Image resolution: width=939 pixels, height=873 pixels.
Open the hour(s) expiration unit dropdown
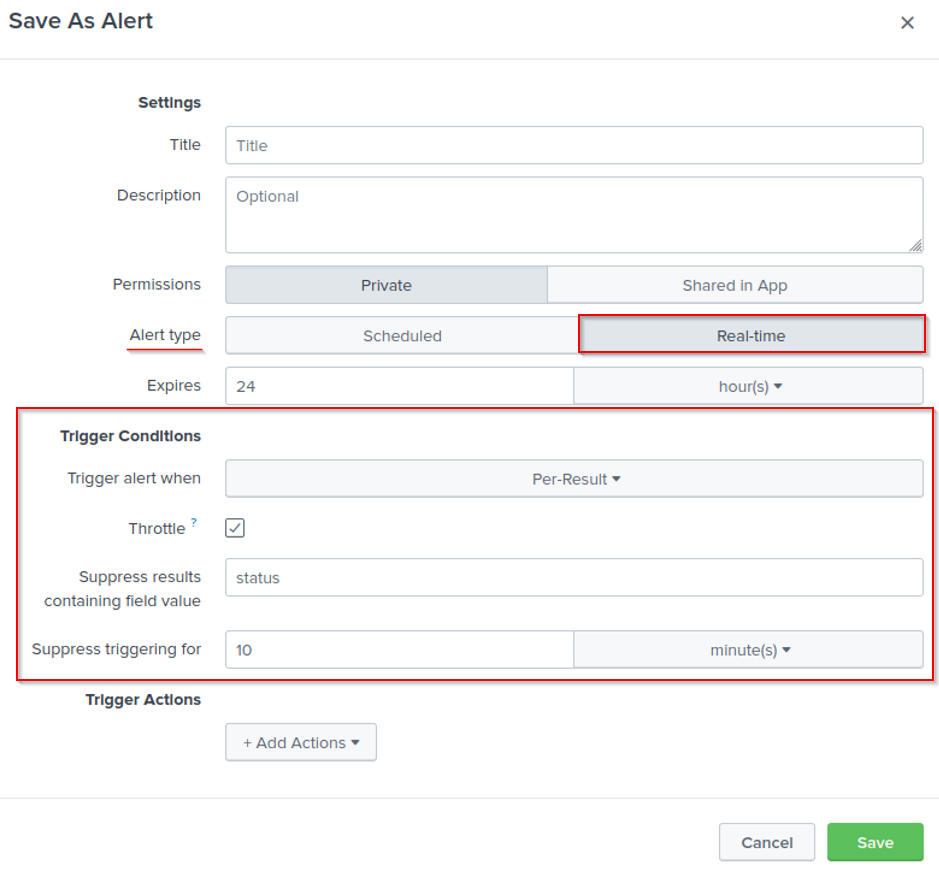(x=748, y=386)
